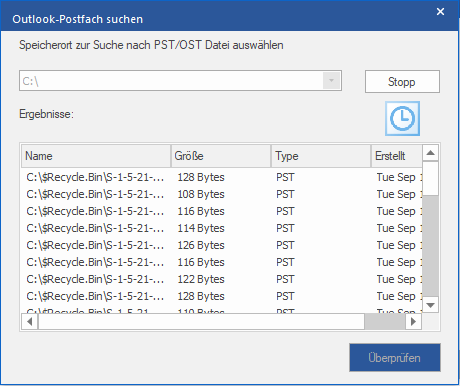
Task: Click the vertical scrollbar thumb
Action: (x=430, y=179)
